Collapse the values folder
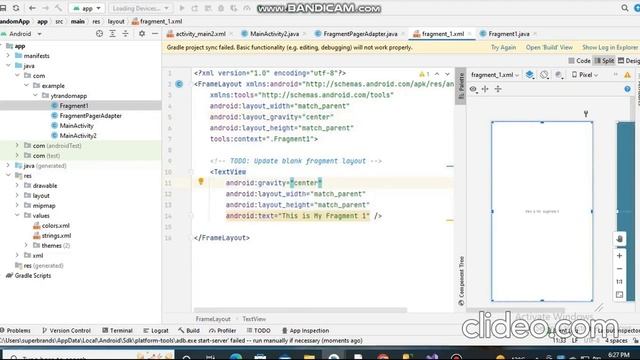640x360 pixels. [x=17, y=215]
